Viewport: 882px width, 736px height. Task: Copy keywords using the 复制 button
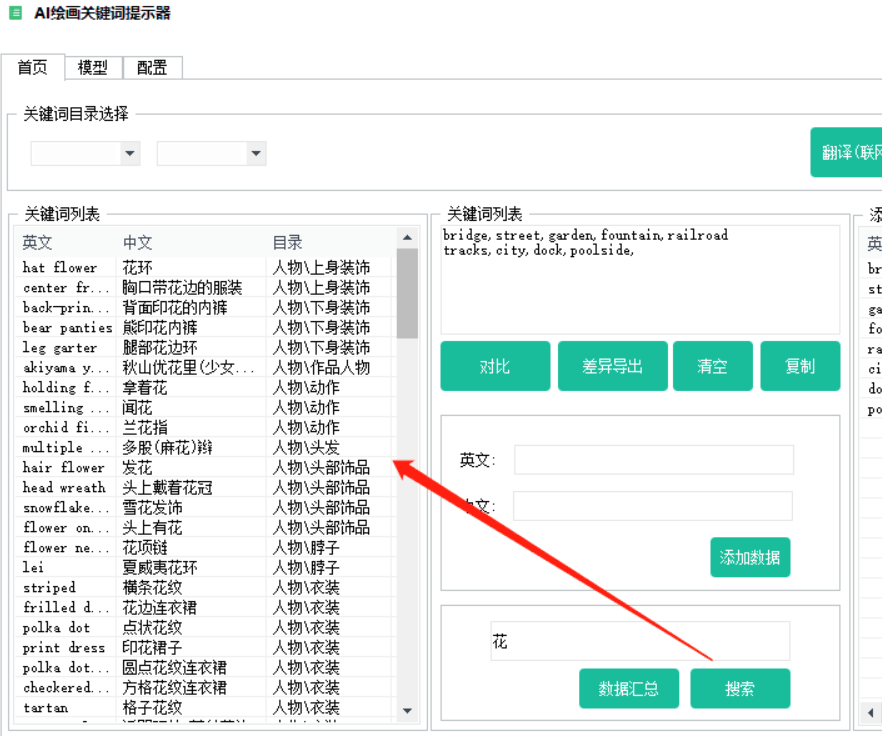tap(799, 366)
